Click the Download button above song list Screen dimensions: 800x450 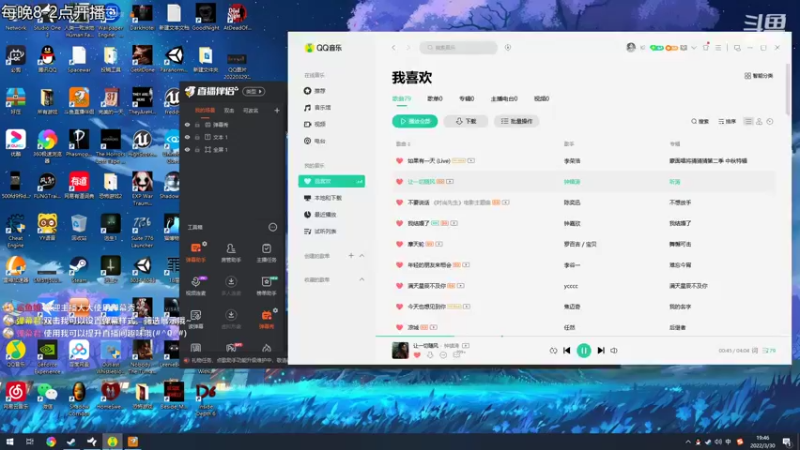pyautogui.click(x=465, y=121)
